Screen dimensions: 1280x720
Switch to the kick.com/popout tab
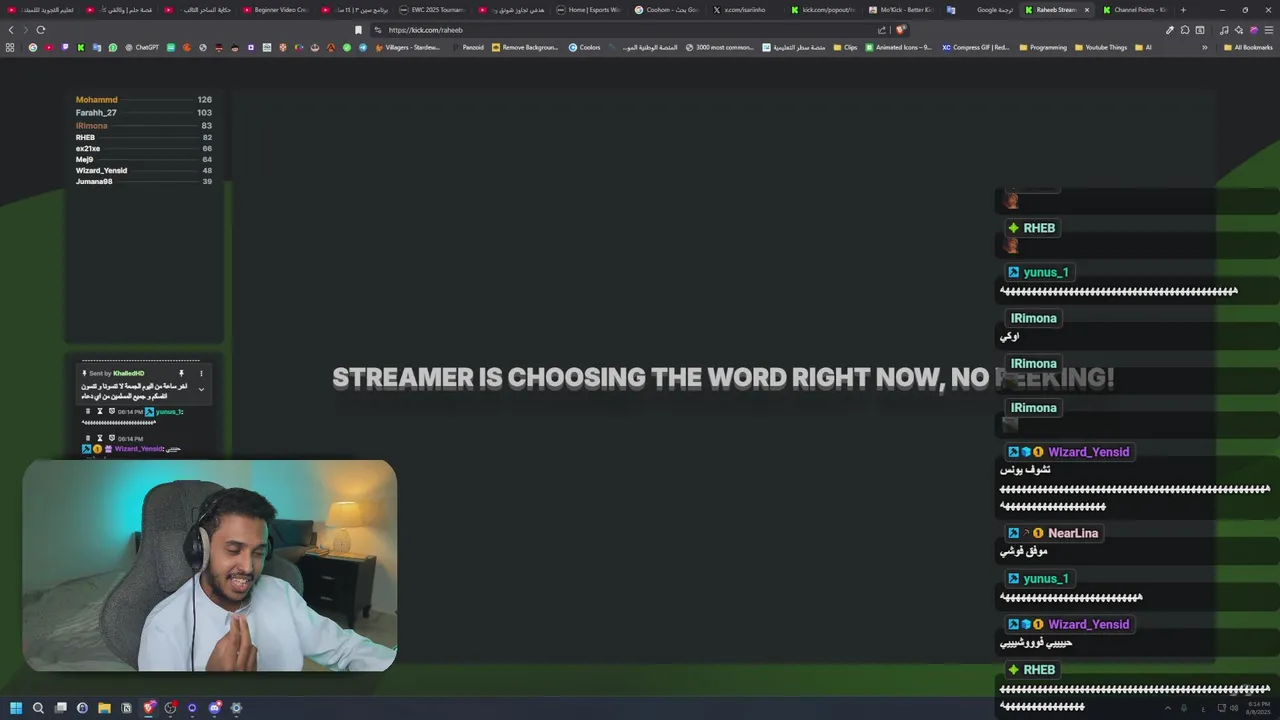[823, 10]
